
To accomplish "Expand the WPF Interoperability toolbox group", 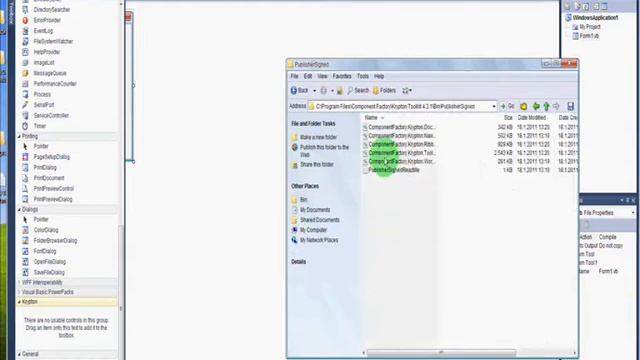I will tap(19, 282).
